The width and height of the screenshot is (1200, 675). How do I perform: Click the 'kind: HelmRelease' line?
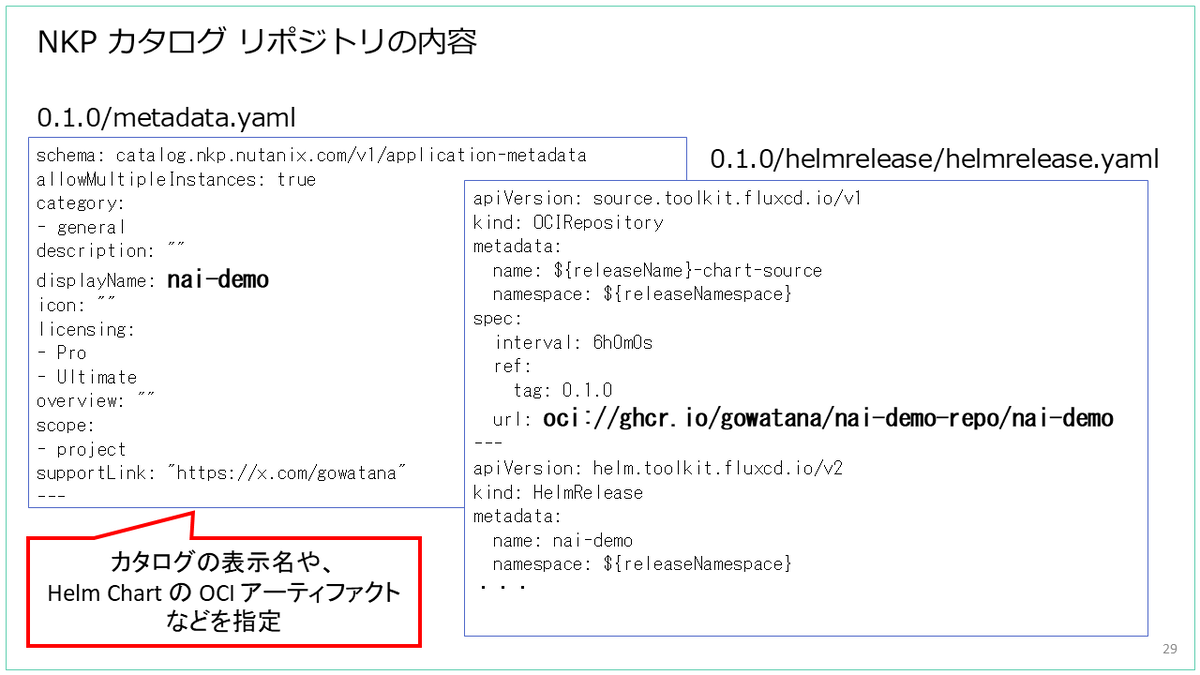(558, 492)
